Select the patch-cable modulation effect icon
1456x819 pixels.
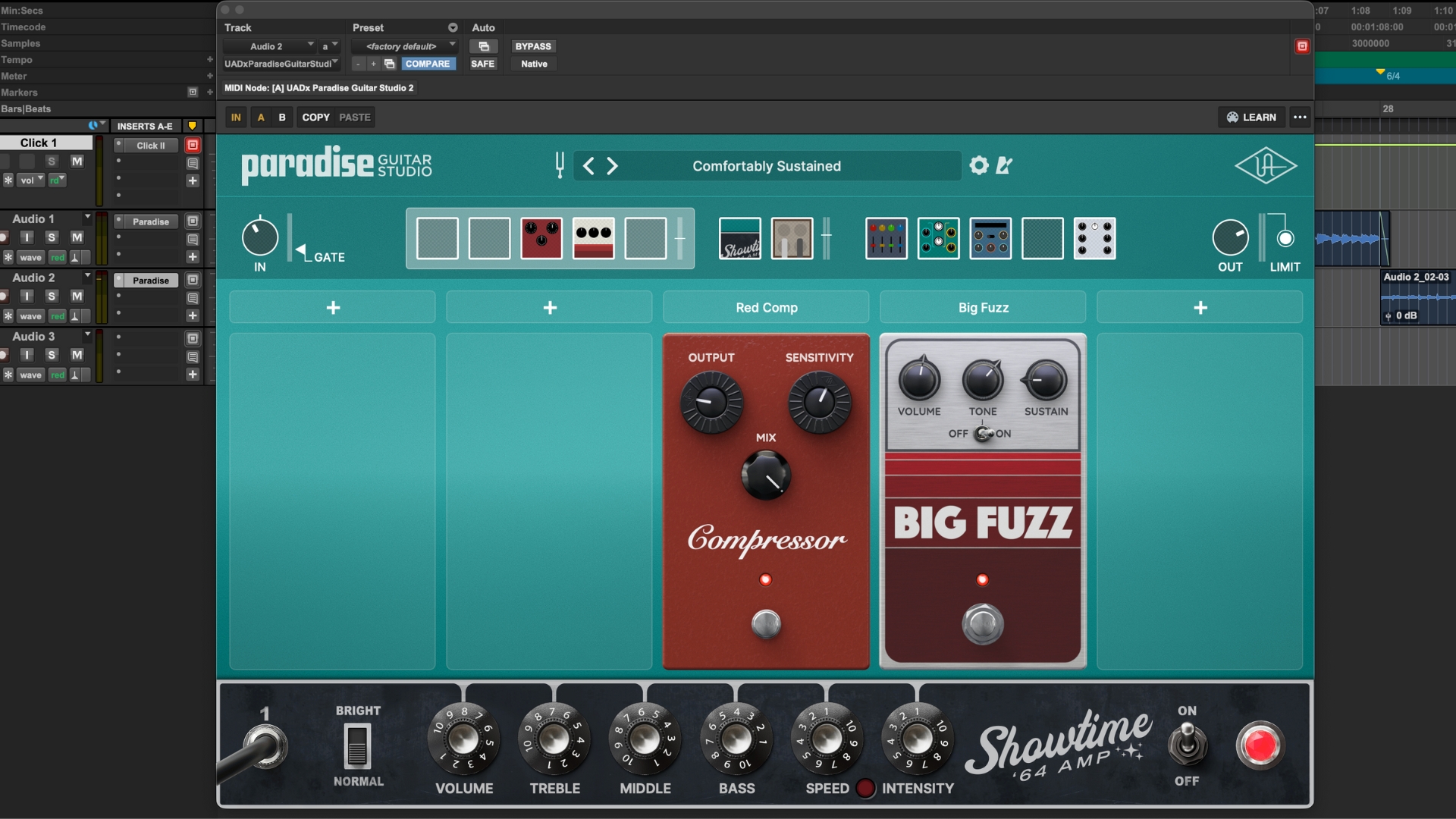(940, 238)
